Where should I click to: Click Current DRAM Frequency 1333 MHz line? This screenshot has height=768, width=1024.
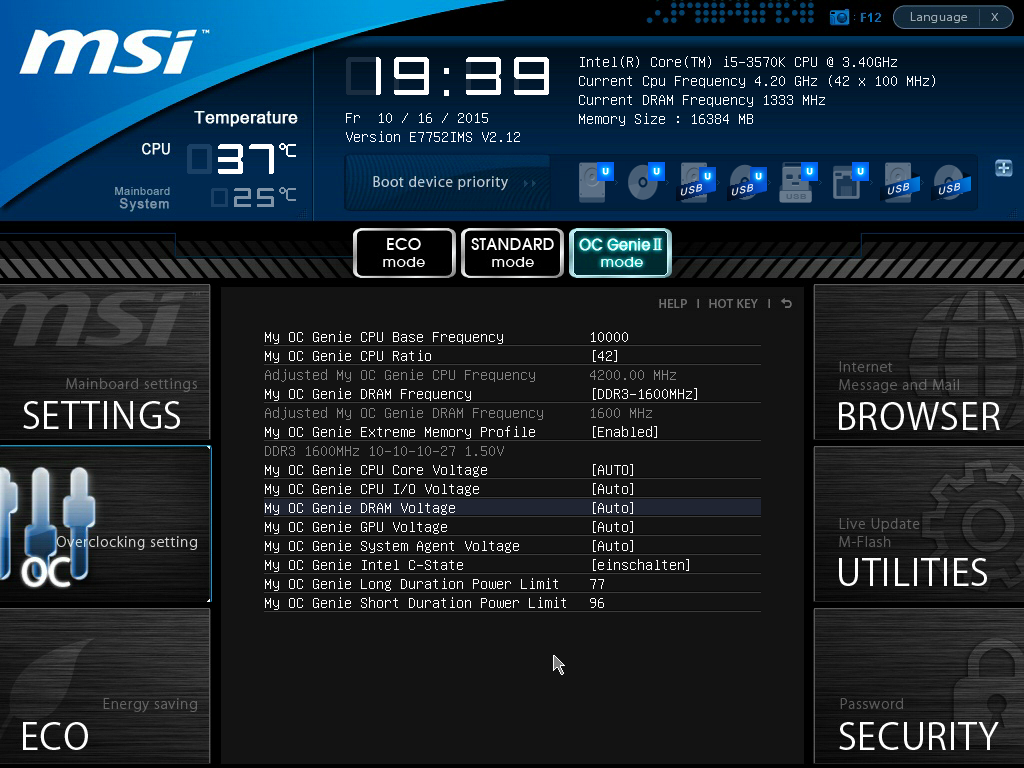tap(702, 100)
